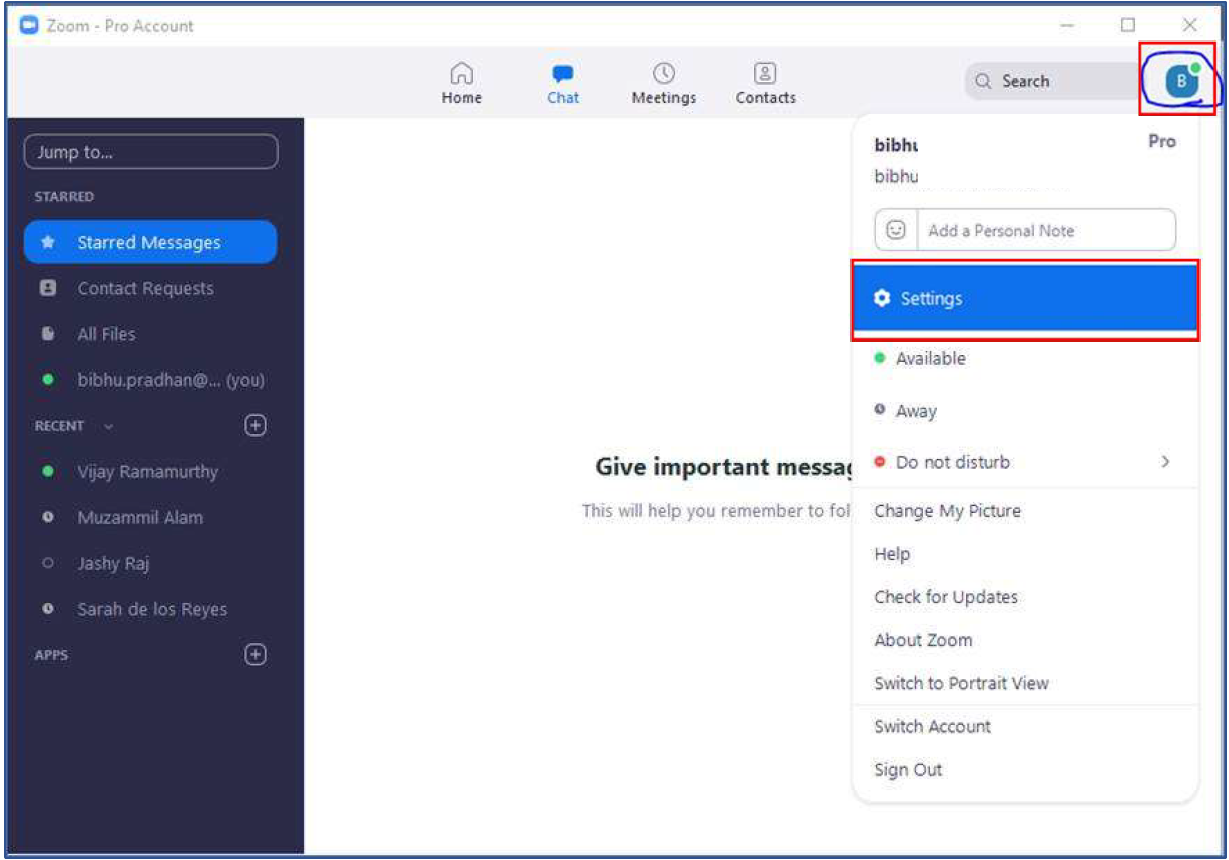The height and width of the screenshot is (860, 1229).
Task: Click Sign Out
Action: click(x=908, y=770)
